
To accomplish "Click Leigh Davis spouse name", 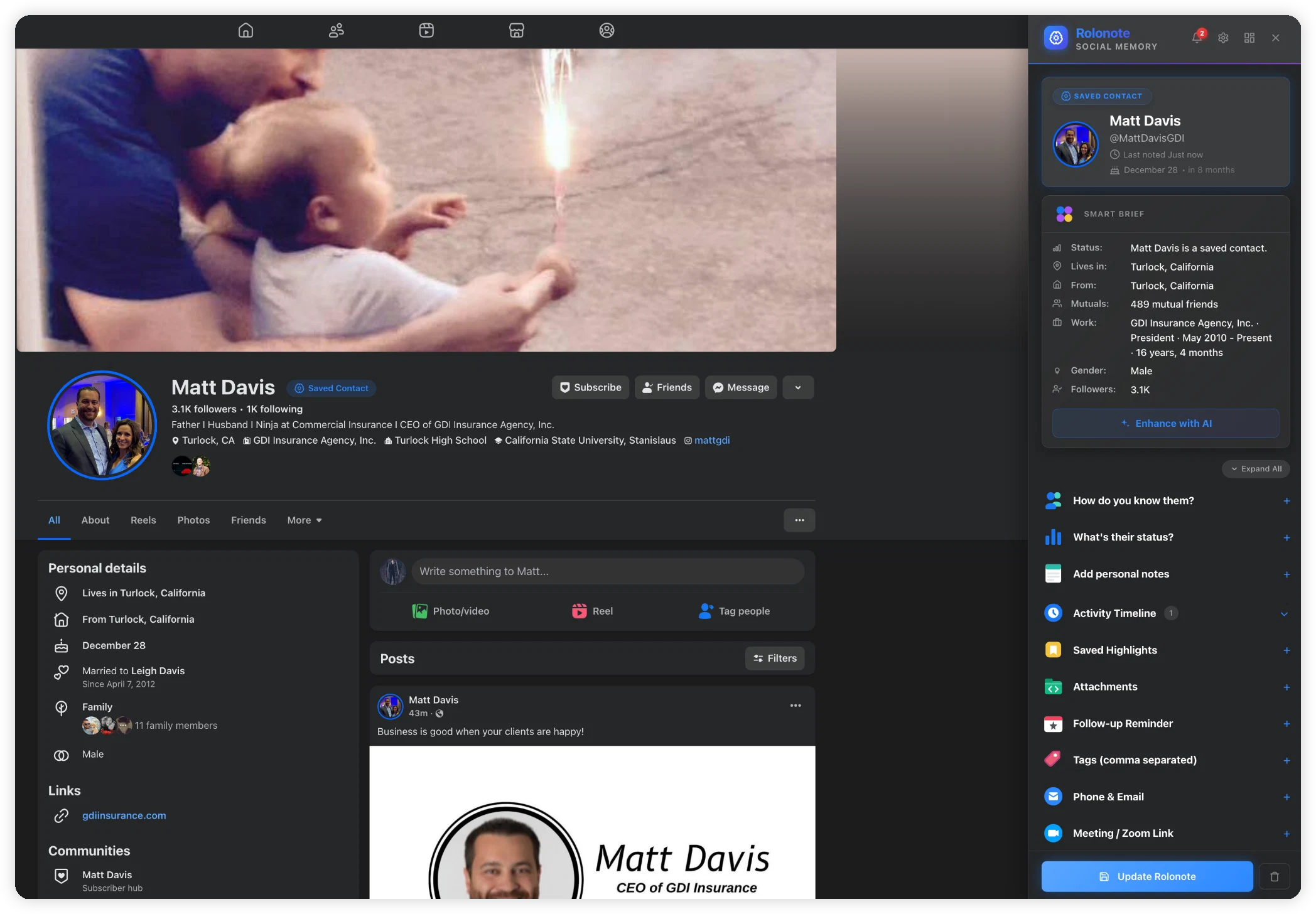I will (x=158, y=670).
